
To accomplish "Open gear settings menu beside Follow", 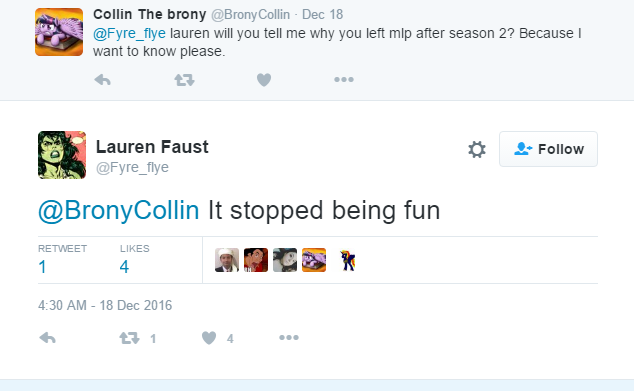I will (x=477, y=149).
